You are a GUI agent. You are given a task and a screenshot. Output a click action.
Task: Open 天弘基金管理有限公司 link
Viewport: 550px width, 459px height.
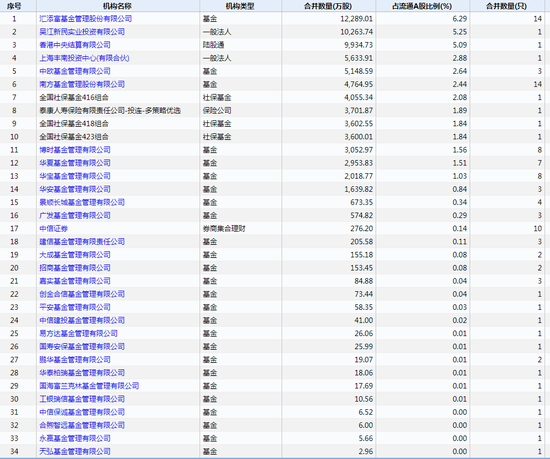(75, 451)
